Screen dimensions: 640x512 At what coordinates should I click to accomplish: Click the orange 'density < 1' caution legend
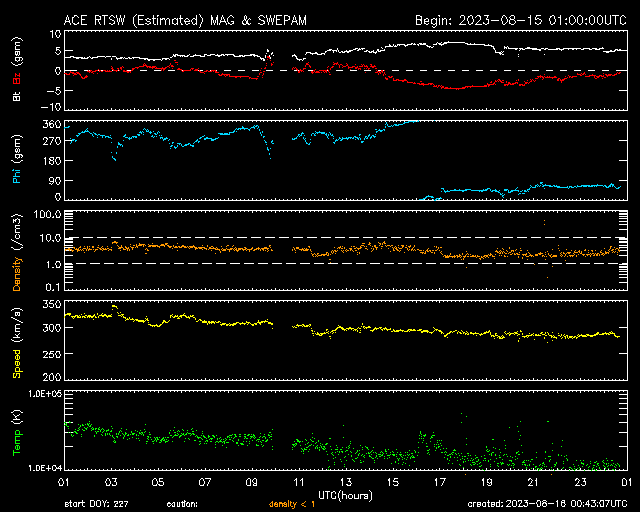pos(292,505)
